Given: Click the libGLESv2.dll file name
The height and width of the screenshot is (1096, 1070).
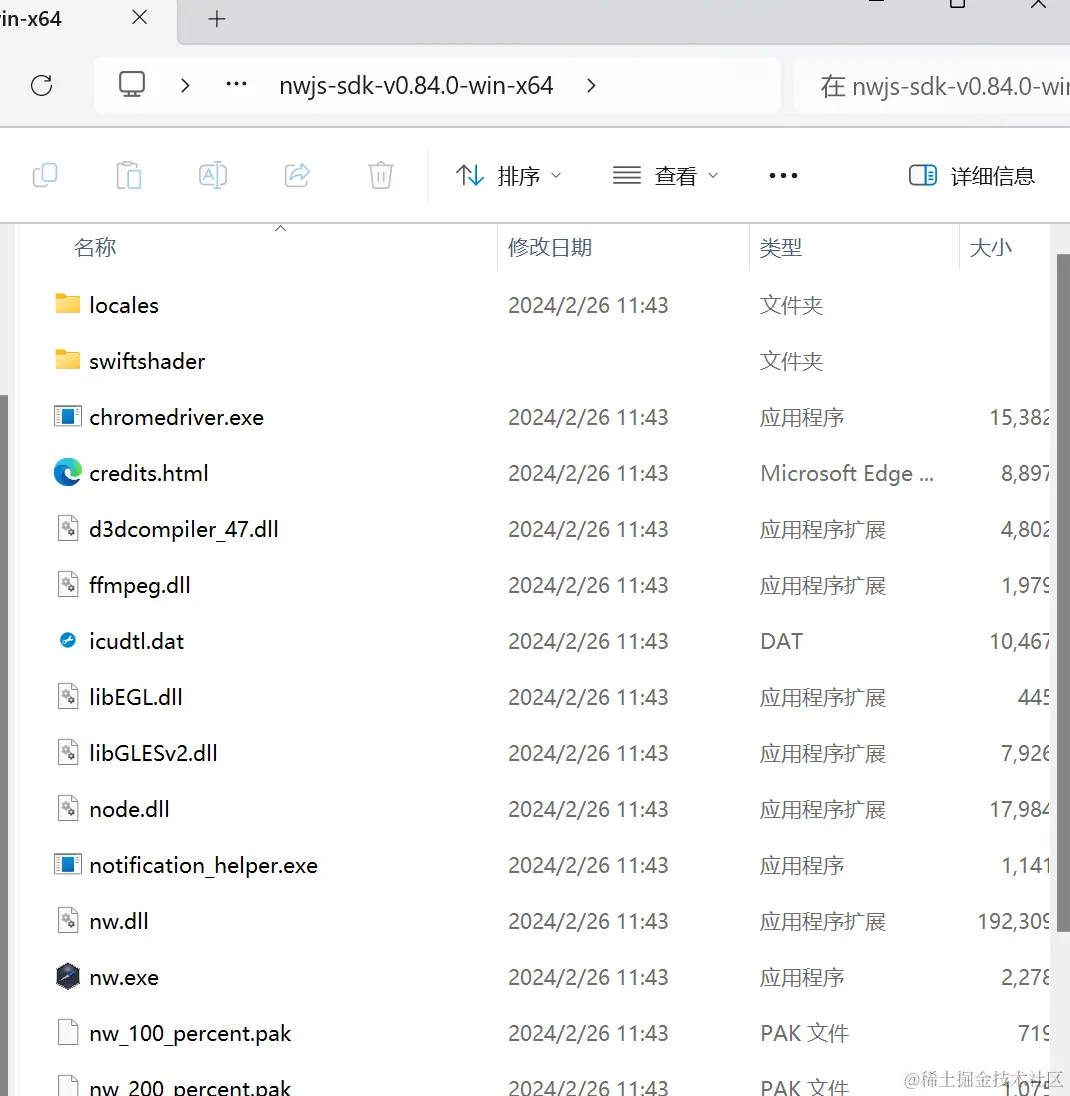Looking at the screenshot, I should (153, 753).
